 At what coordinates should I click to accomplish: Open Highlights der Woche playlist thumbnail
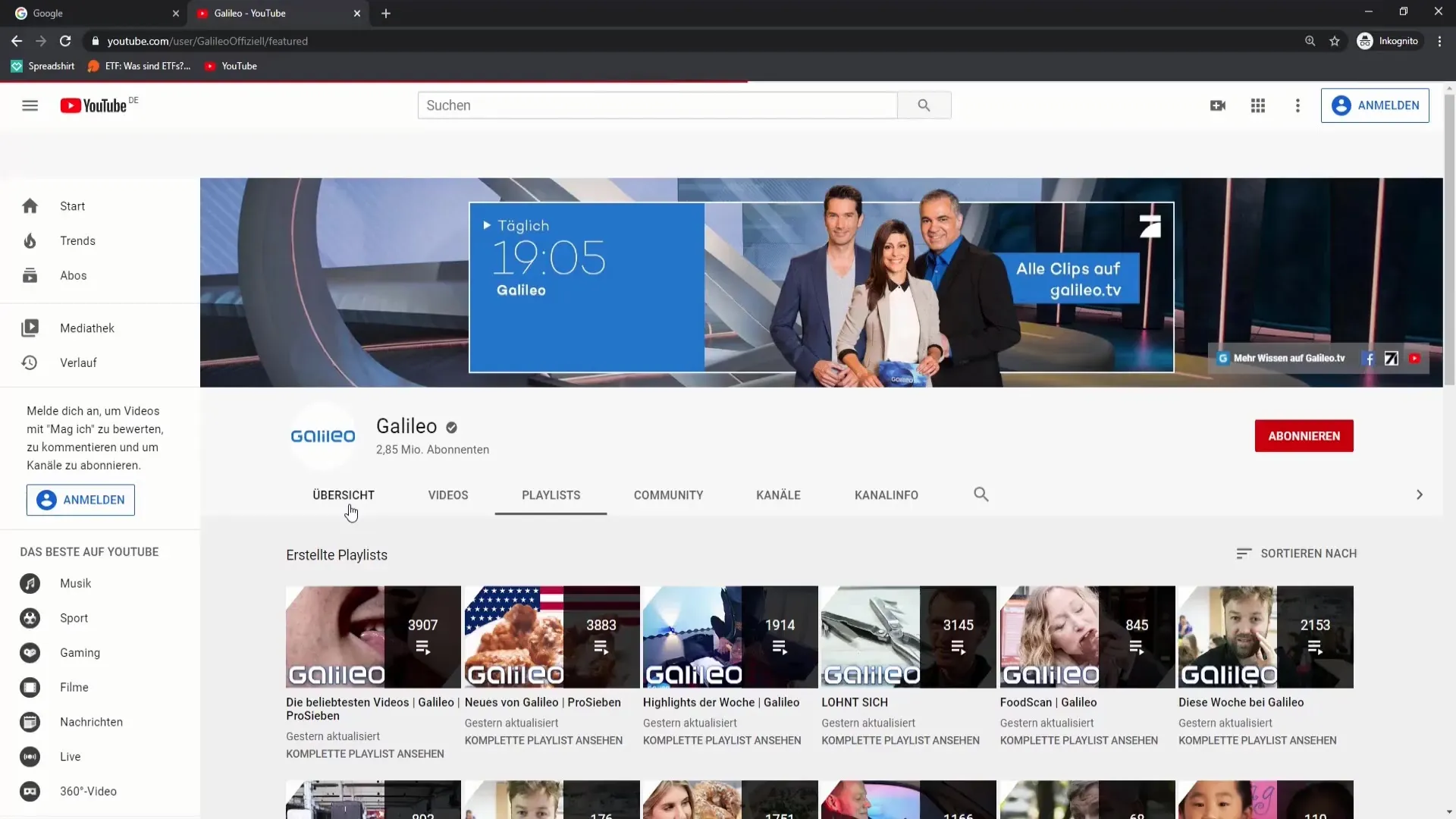pyautogui.click(x=730, y=637)
